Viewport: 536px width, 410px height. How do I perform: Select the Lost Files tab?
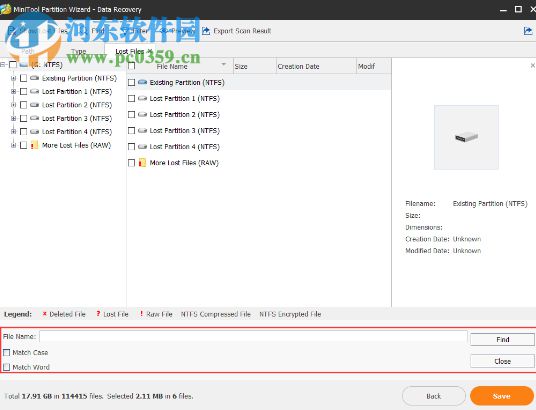pos(129,52)
